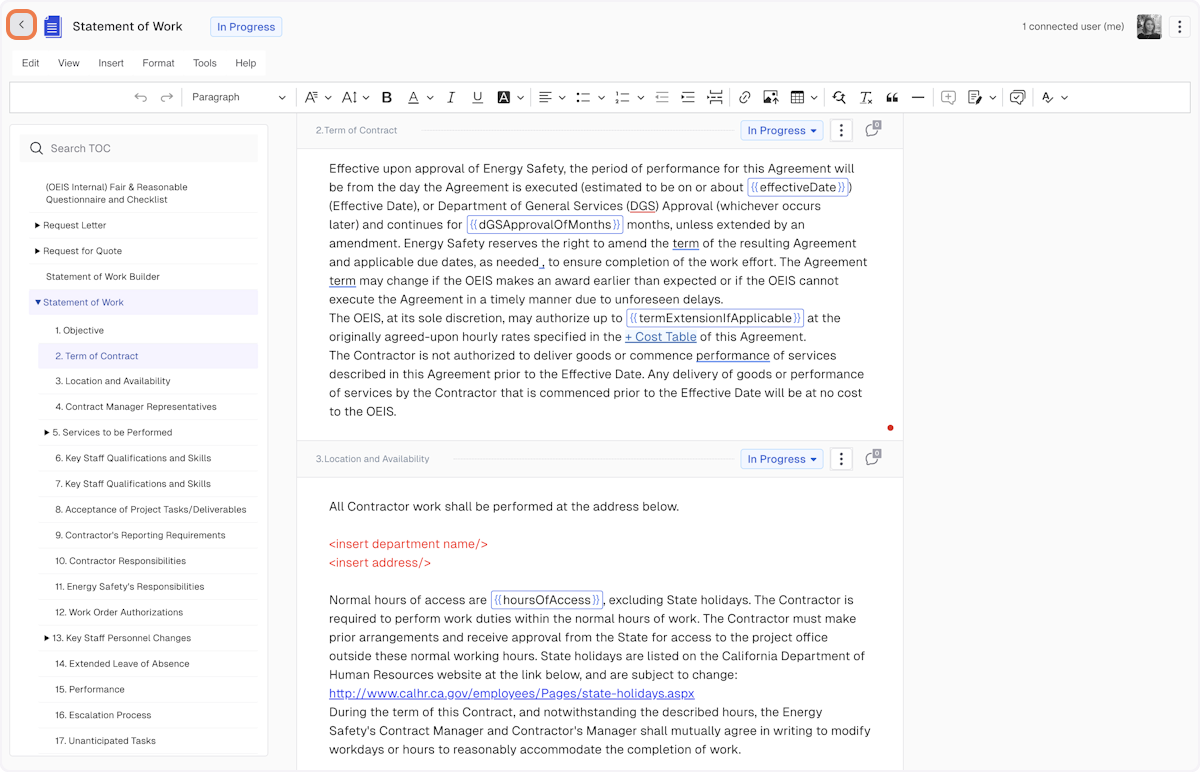1200x772 pixels.
Task: Open Term of Contract section three-dot menu
Action: [842, 130]
